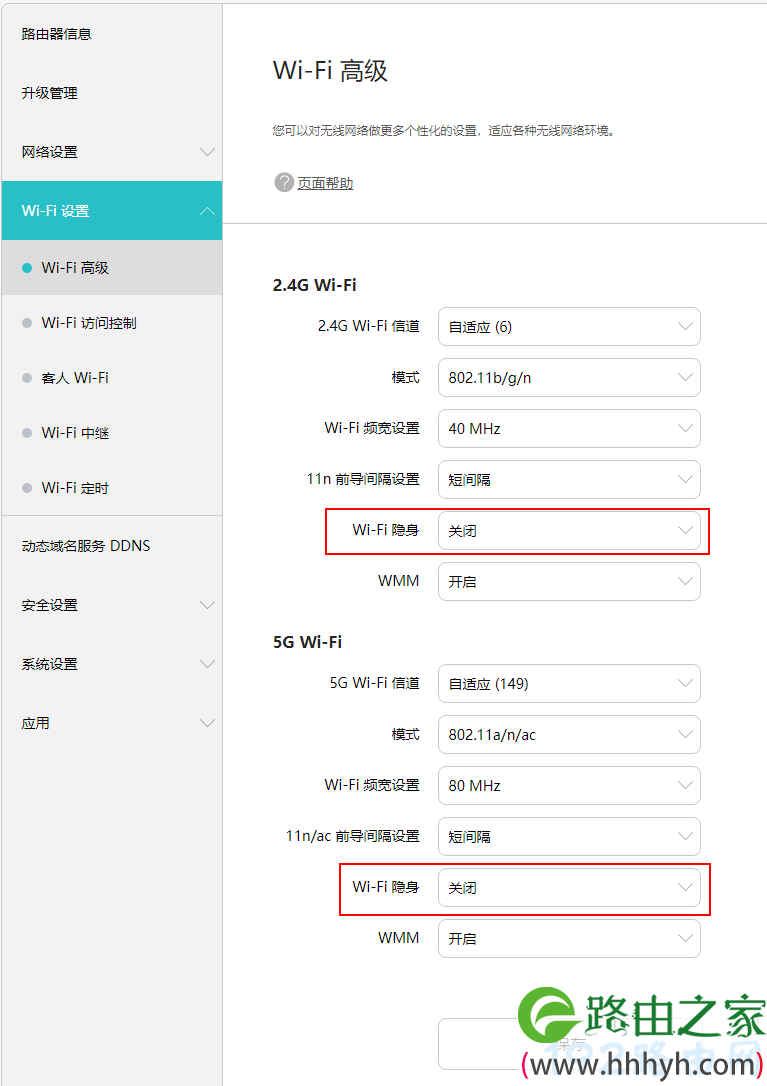Change the 40 MHz 频宽设置 selector
Viewport: 767px width, 1086px height.
(569, 428)
